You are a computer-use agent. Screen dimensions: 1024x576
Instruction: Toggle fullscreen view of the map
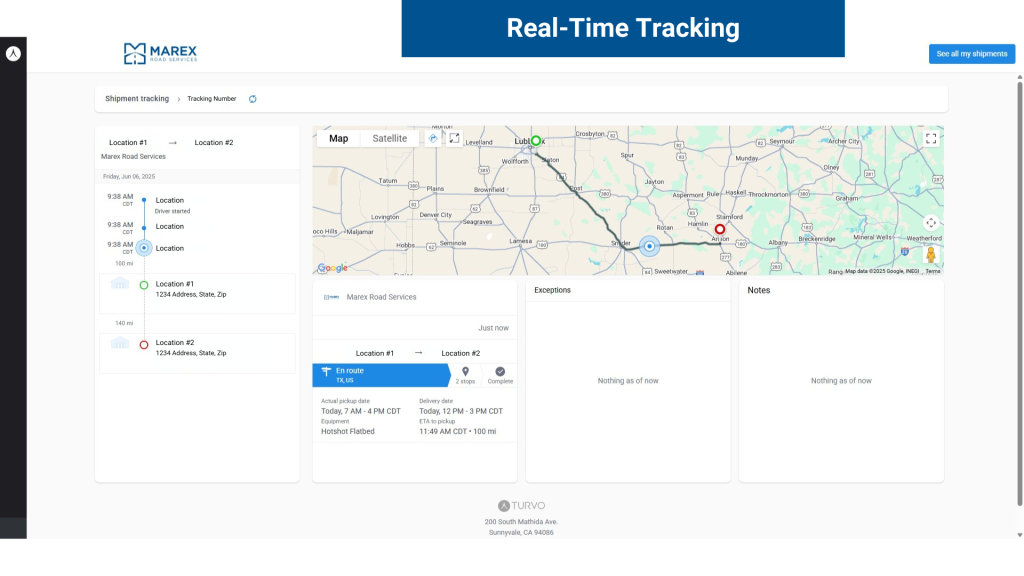[x=931, y=139]
